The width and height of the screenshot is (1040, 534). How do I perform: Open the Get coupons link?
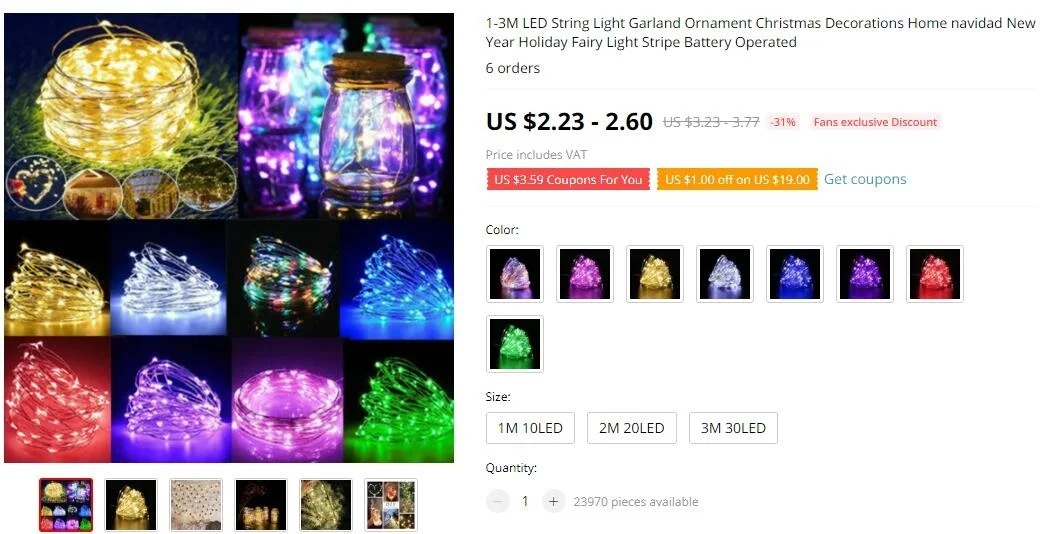point(865,179)
